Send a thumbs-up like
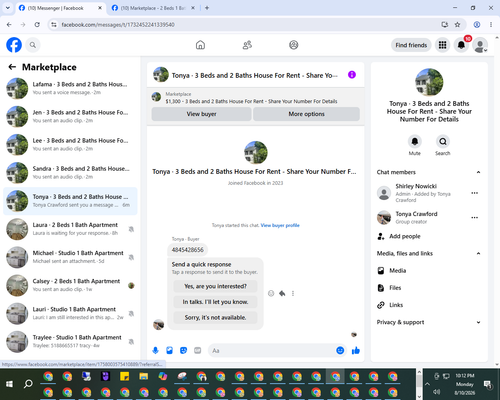This screenshot has width=500, height=400. pos(356,350)
